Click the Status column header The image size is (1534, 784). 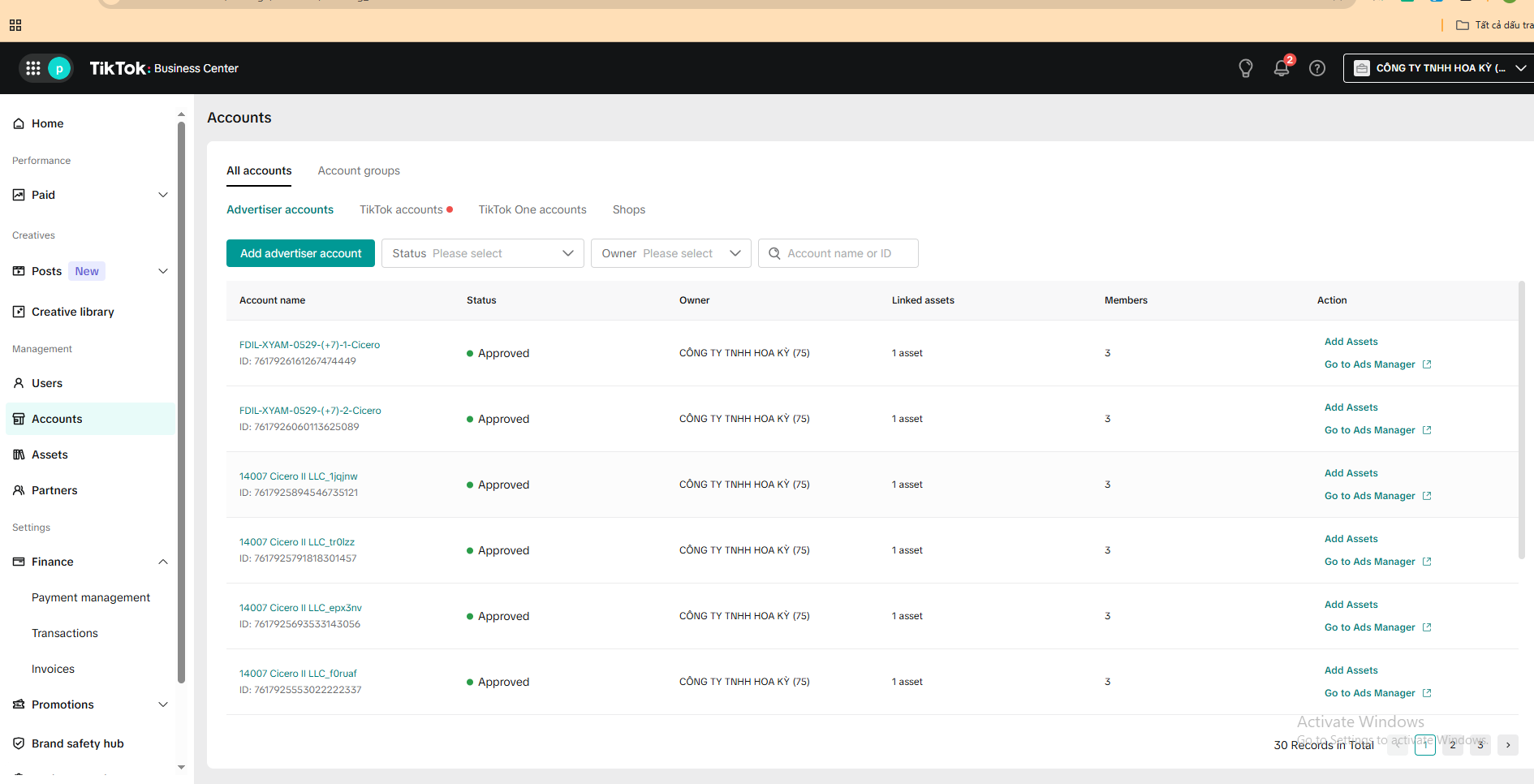click(x=481, y=300)
